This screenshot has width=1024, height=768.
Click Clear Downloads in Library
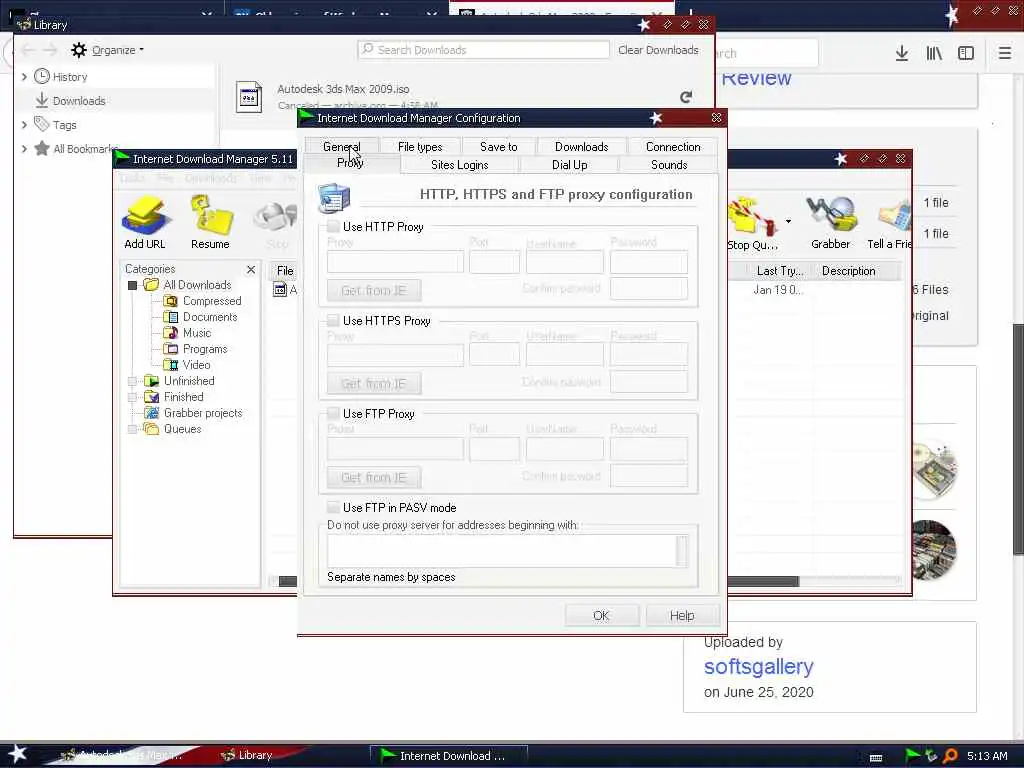(x=658, y=50)
